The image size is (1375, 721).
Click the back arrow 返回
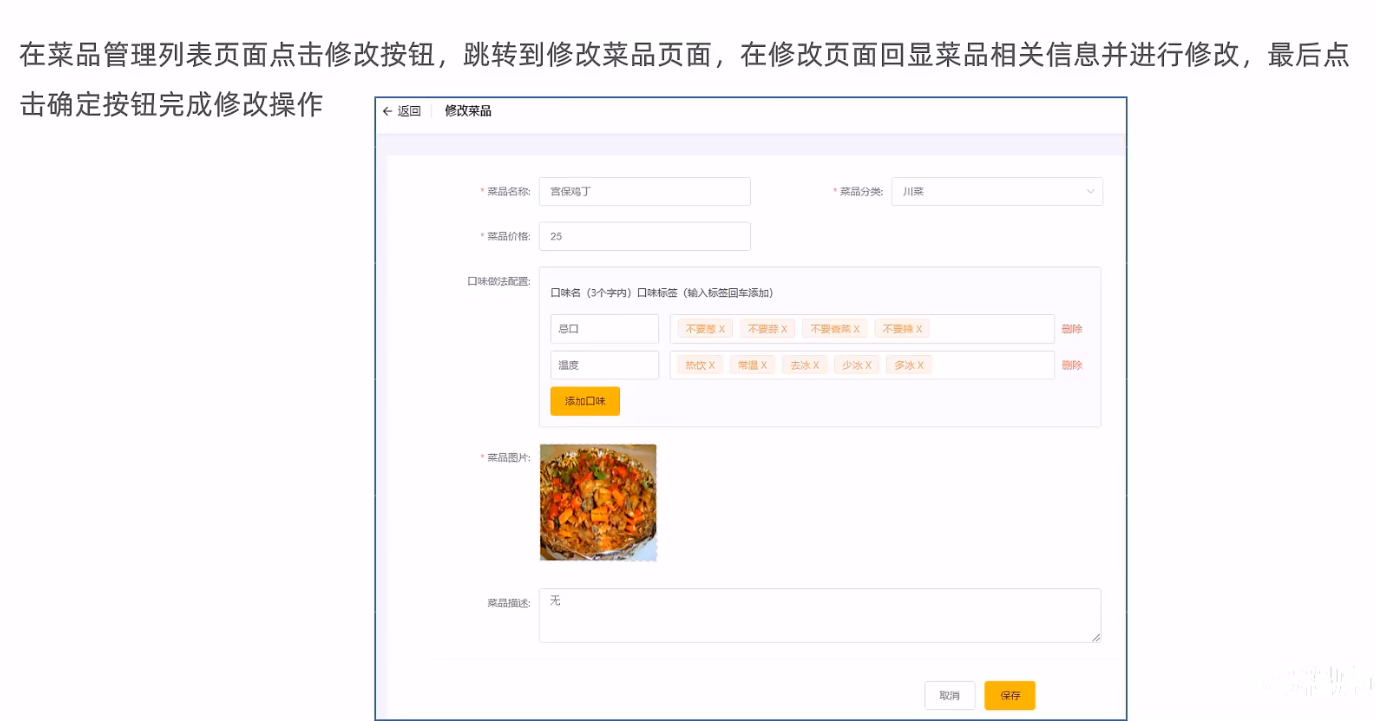pyautogui.click(x=401, y=111)
